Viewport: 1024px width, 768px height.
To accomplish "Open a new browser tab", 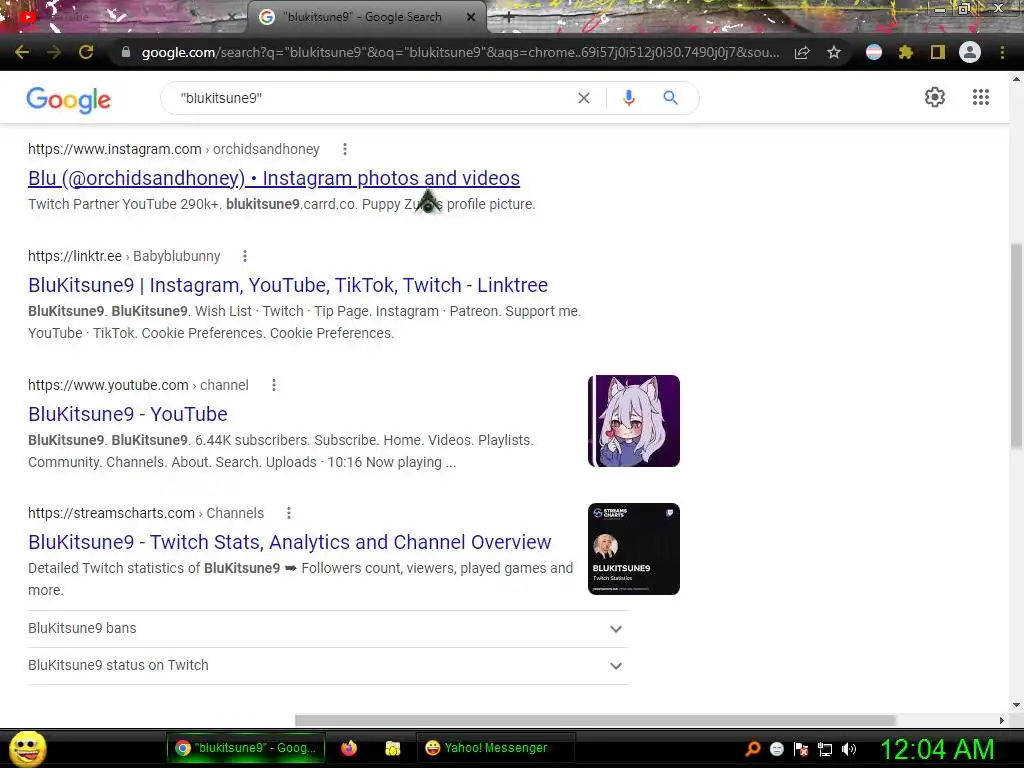I will tap(509, 18).
